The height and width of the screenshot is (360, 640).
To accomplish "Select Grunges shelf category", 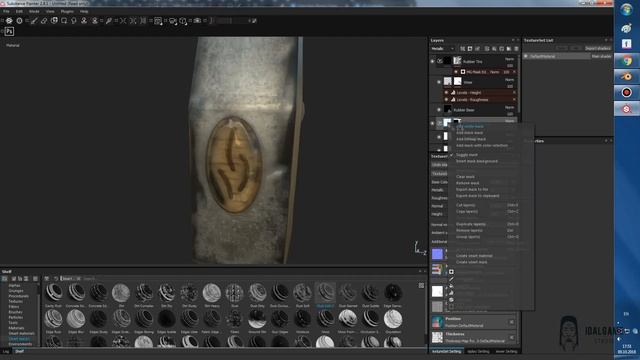I will coord(16,291).
